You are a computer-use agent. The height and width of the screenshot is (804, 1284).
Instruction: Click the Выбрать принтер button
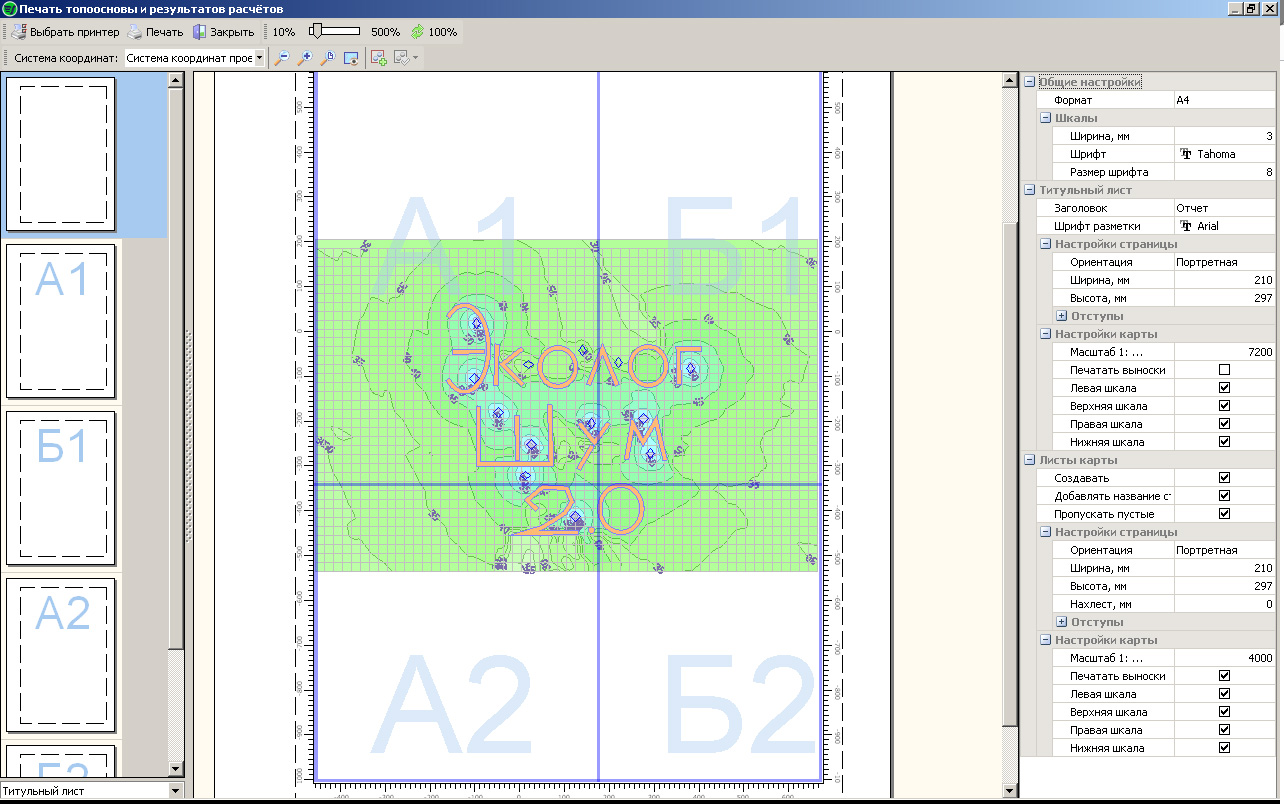coord(65,32)
